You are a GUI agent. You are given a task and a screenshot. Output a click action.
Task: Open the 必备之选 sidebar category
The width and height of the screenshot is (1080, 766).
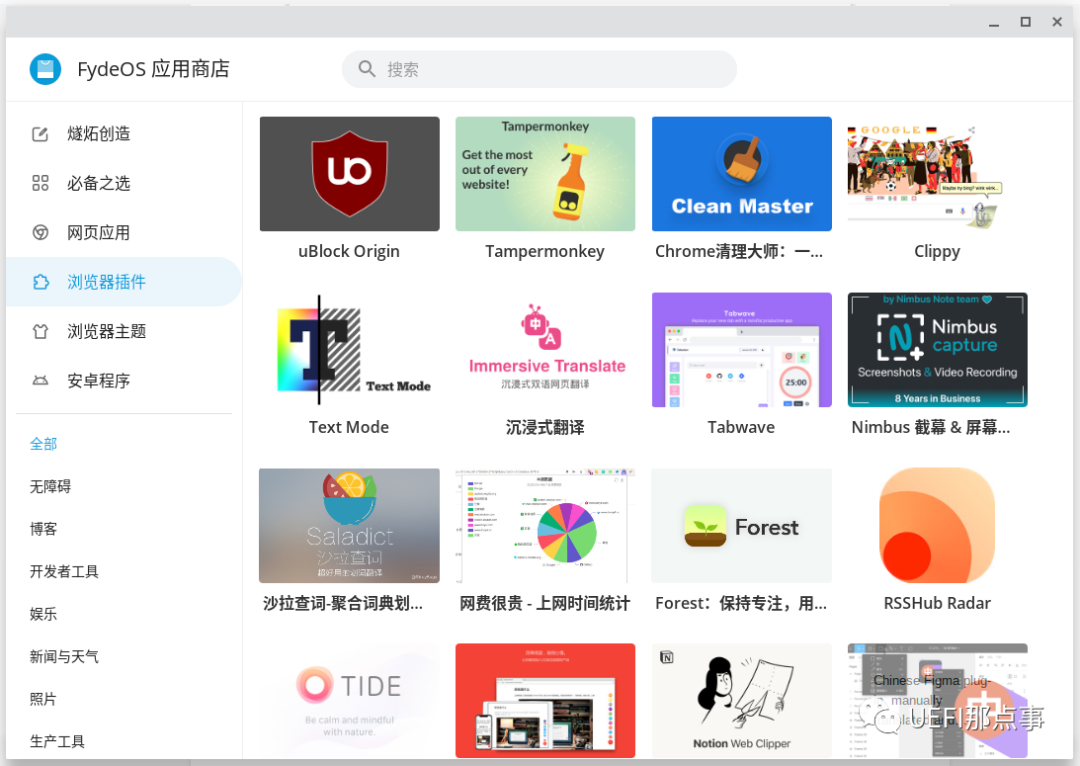(x=98, y=183)
